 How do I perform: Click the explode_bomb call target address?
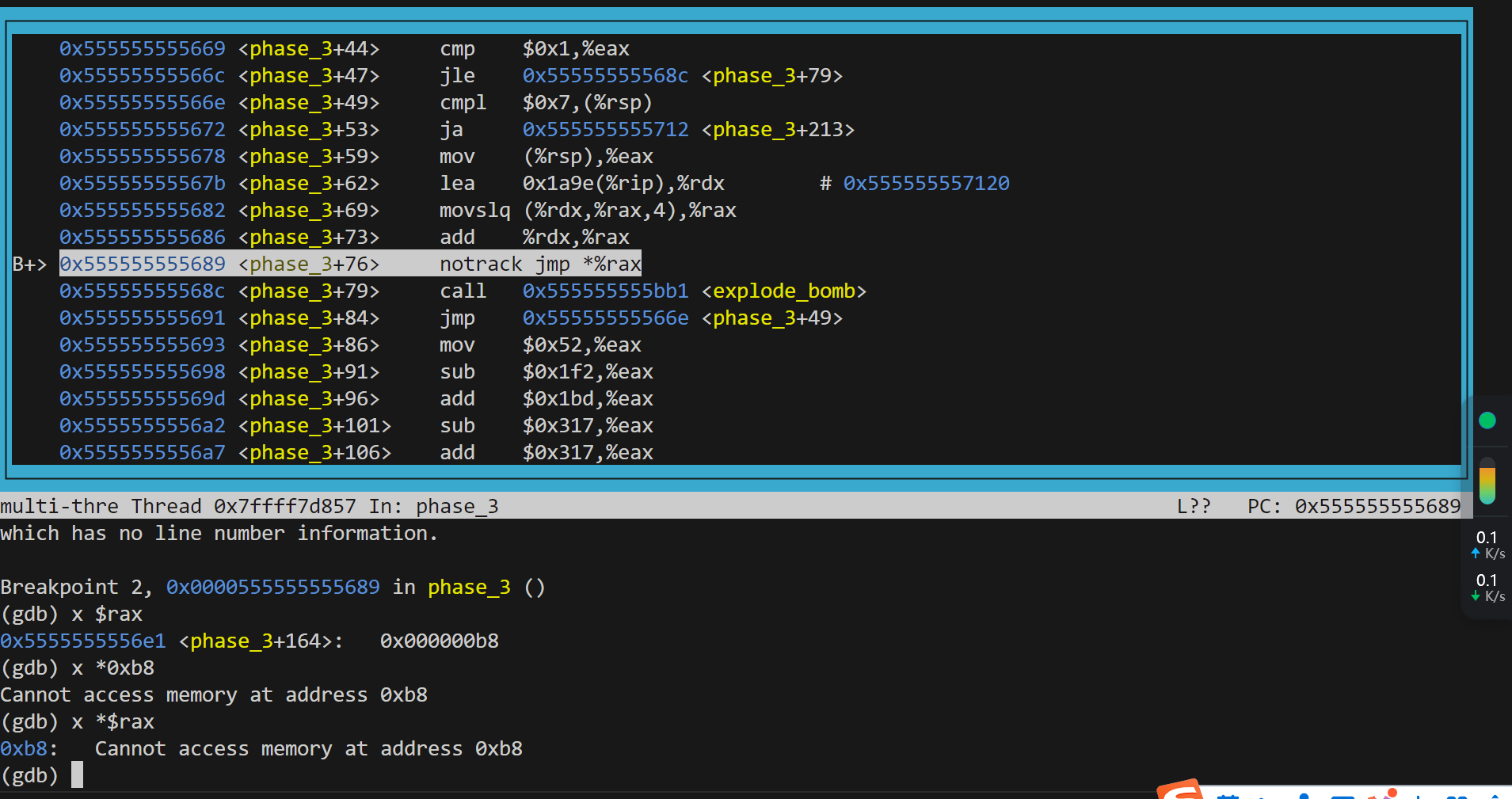click(x=605, y=291)
